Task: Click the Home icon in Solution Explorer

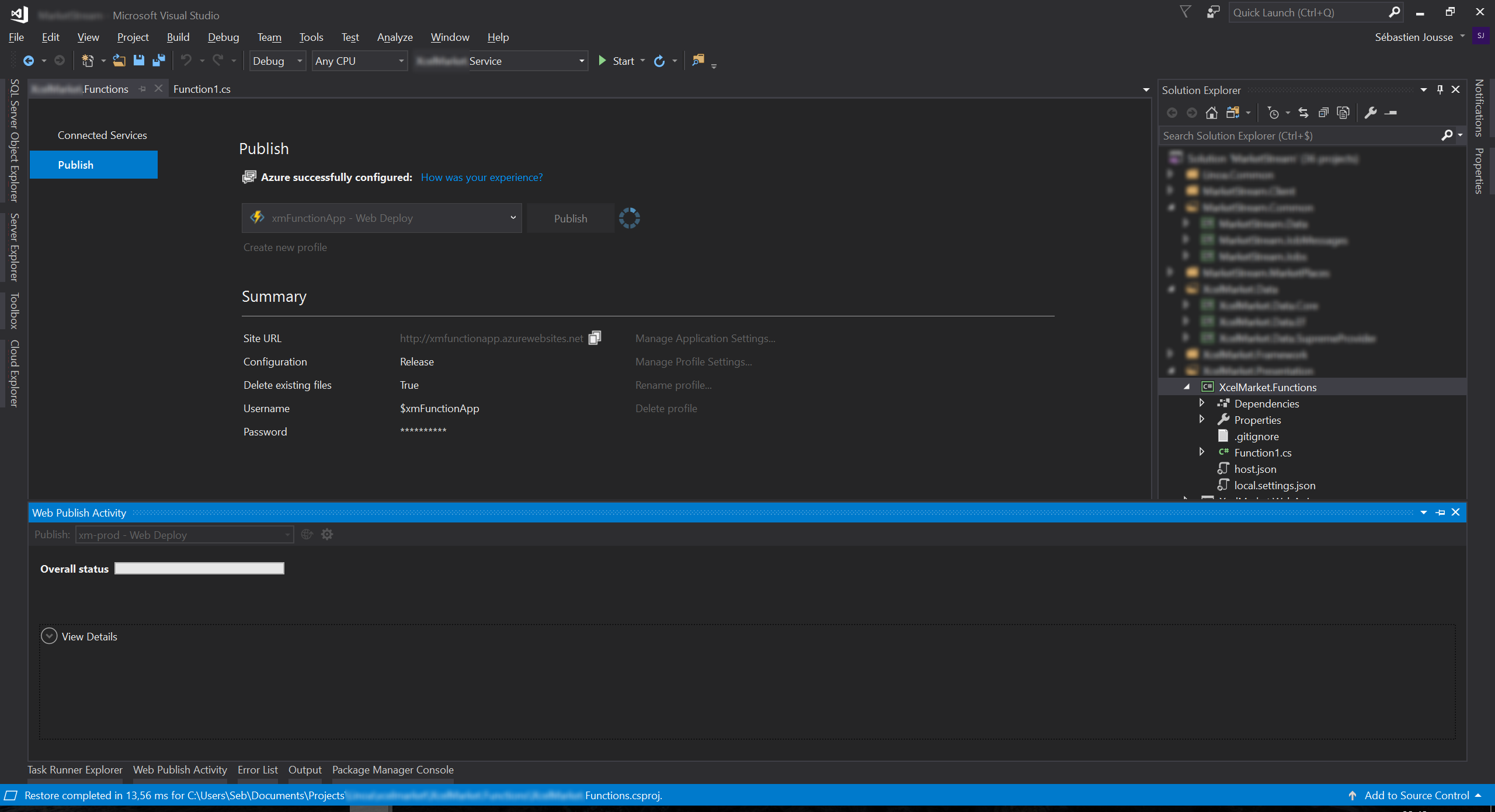Action: click(x=1212, y=113)
